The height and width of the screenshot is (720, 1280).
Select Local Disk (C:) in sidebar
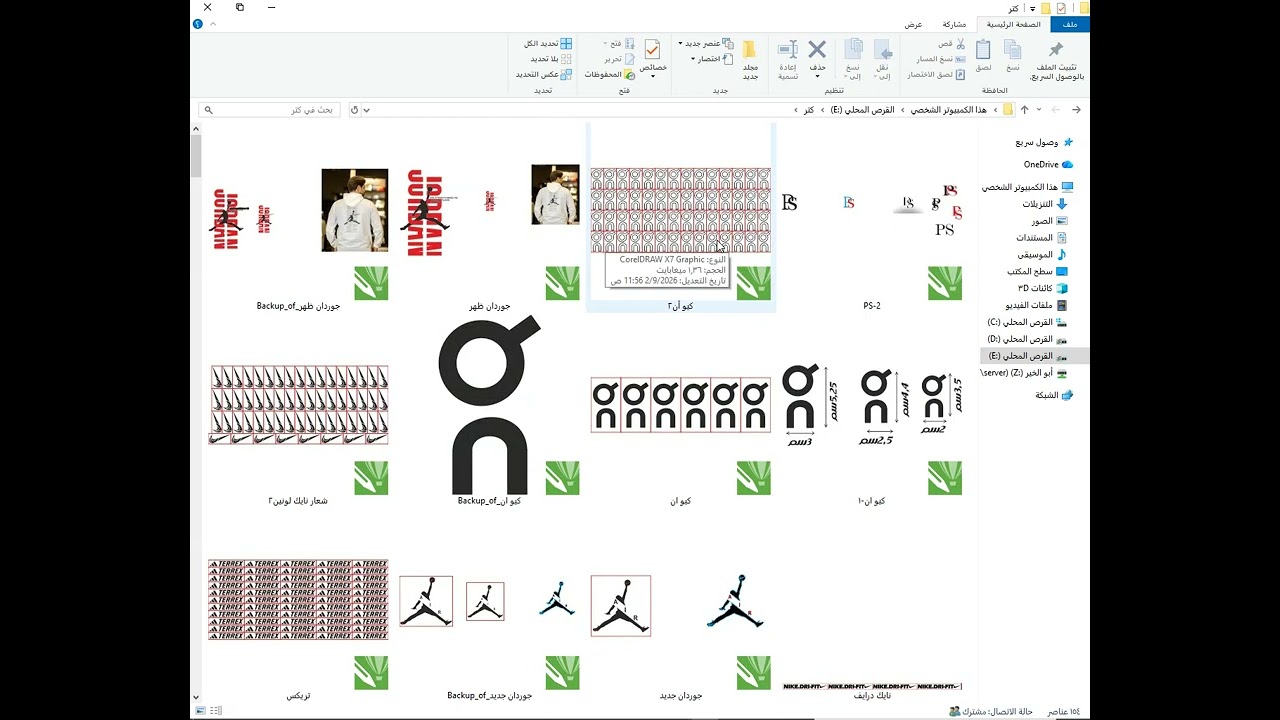(1027, 322)
